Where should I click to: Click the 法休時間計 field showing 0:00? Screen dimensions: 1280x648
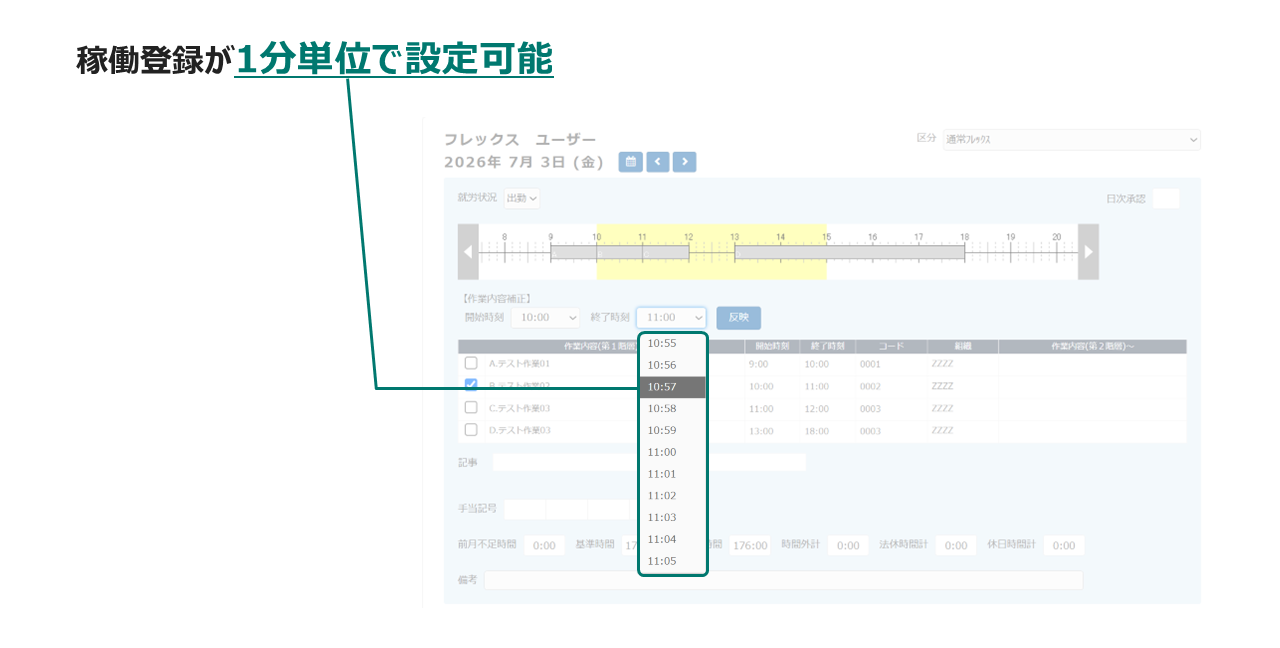pyautogui.click(x=956, y=546)
